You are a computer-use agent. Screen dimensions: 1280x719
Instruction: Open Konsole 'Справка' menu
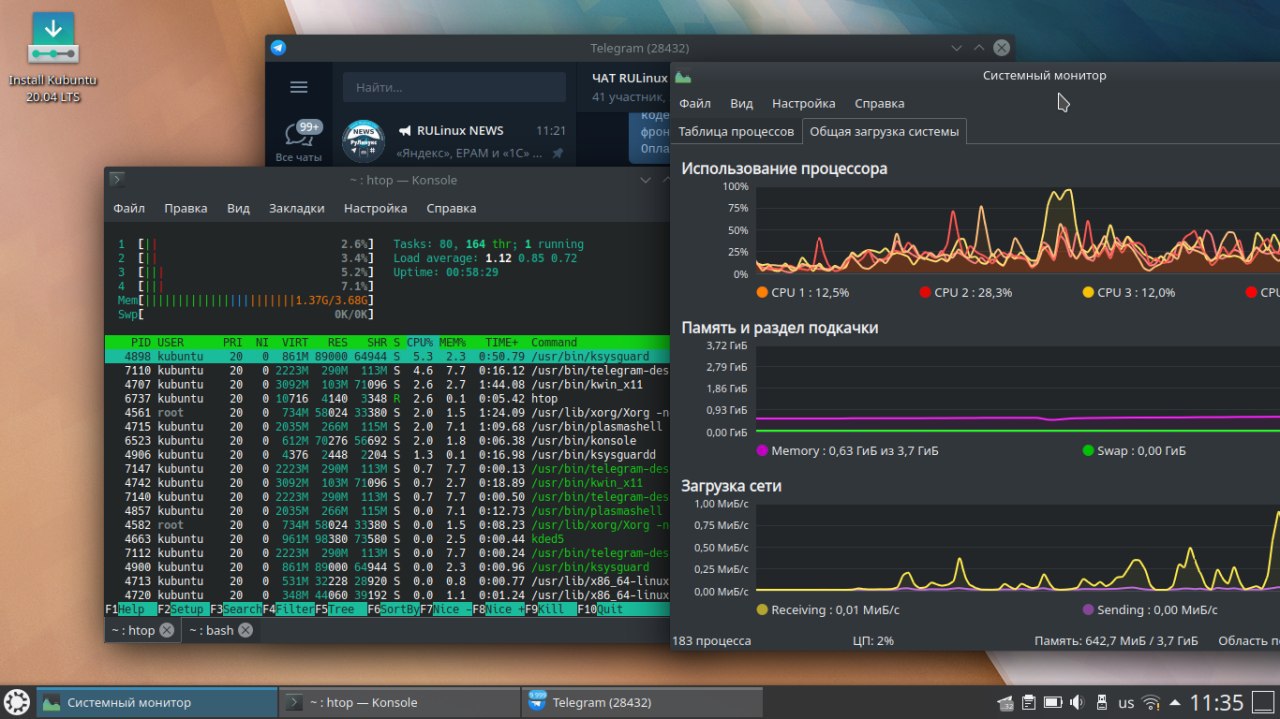(451, 208)
